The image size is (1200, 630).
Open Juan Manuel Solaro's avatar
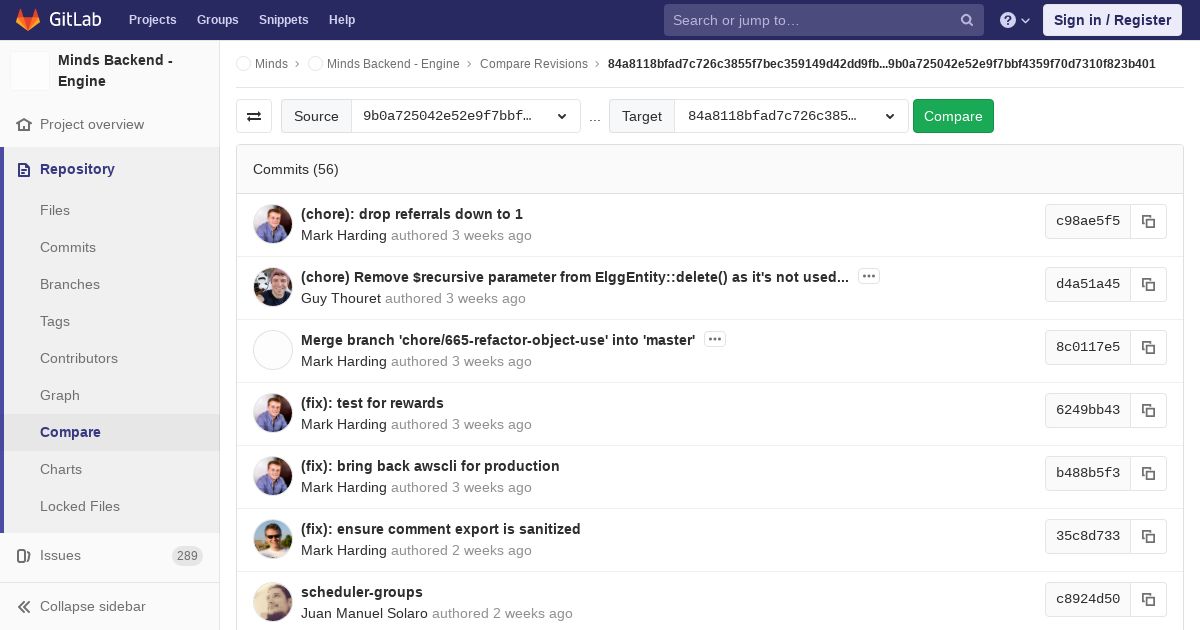point(273,602)
